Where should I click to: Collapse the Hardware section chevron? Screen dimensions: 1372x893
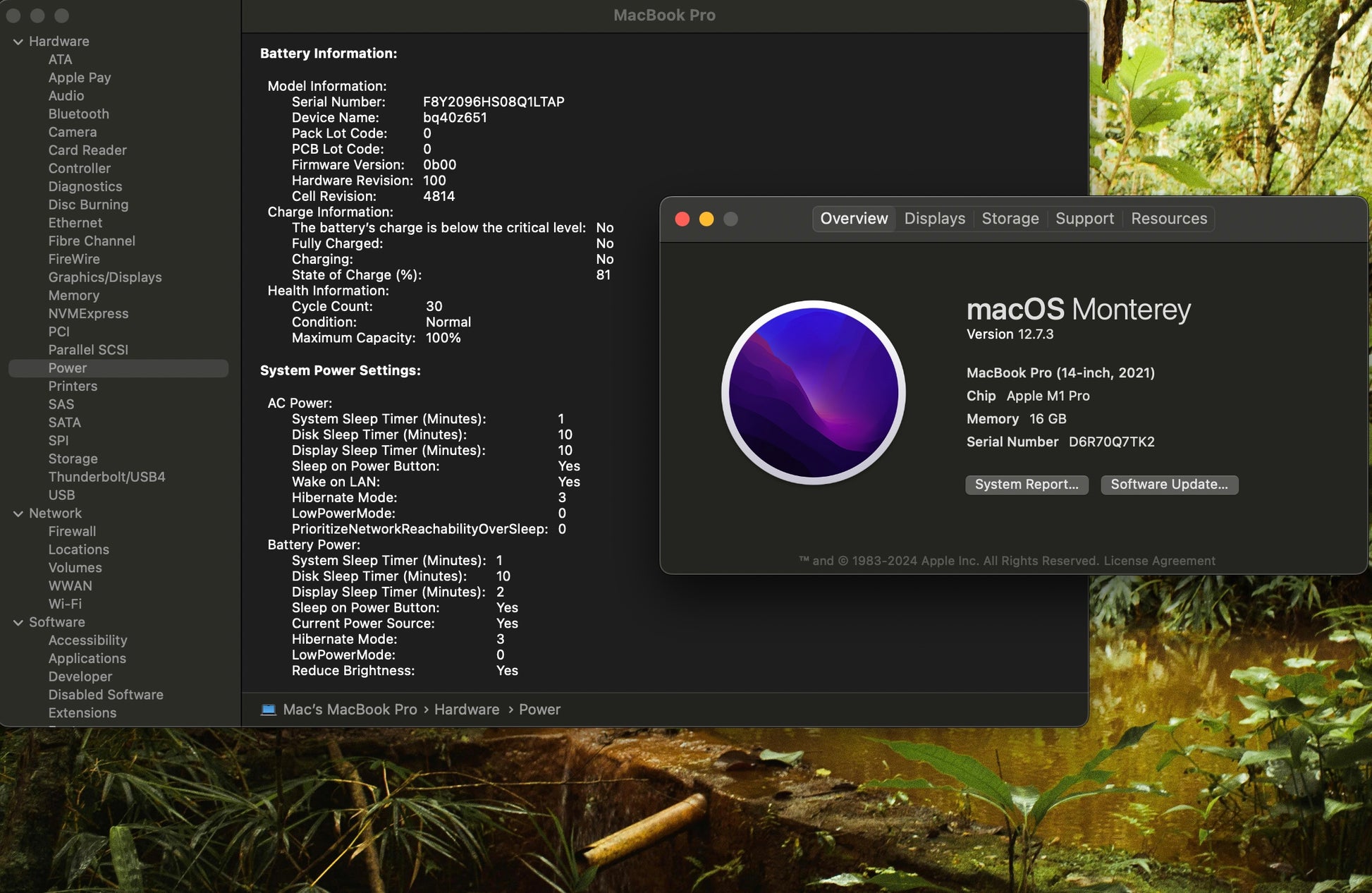(x=18, y=42)
